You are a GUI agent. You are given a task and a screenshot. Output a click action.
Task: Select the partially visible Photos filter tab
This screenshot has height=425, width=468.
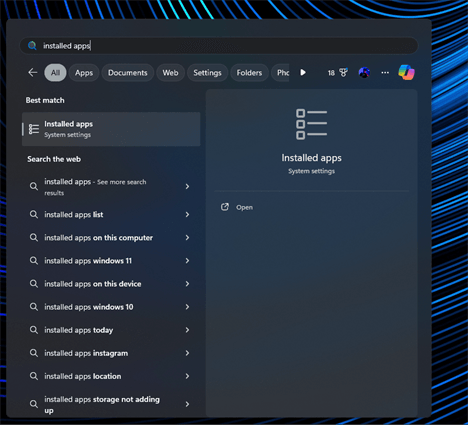click(x=281, y=73)
